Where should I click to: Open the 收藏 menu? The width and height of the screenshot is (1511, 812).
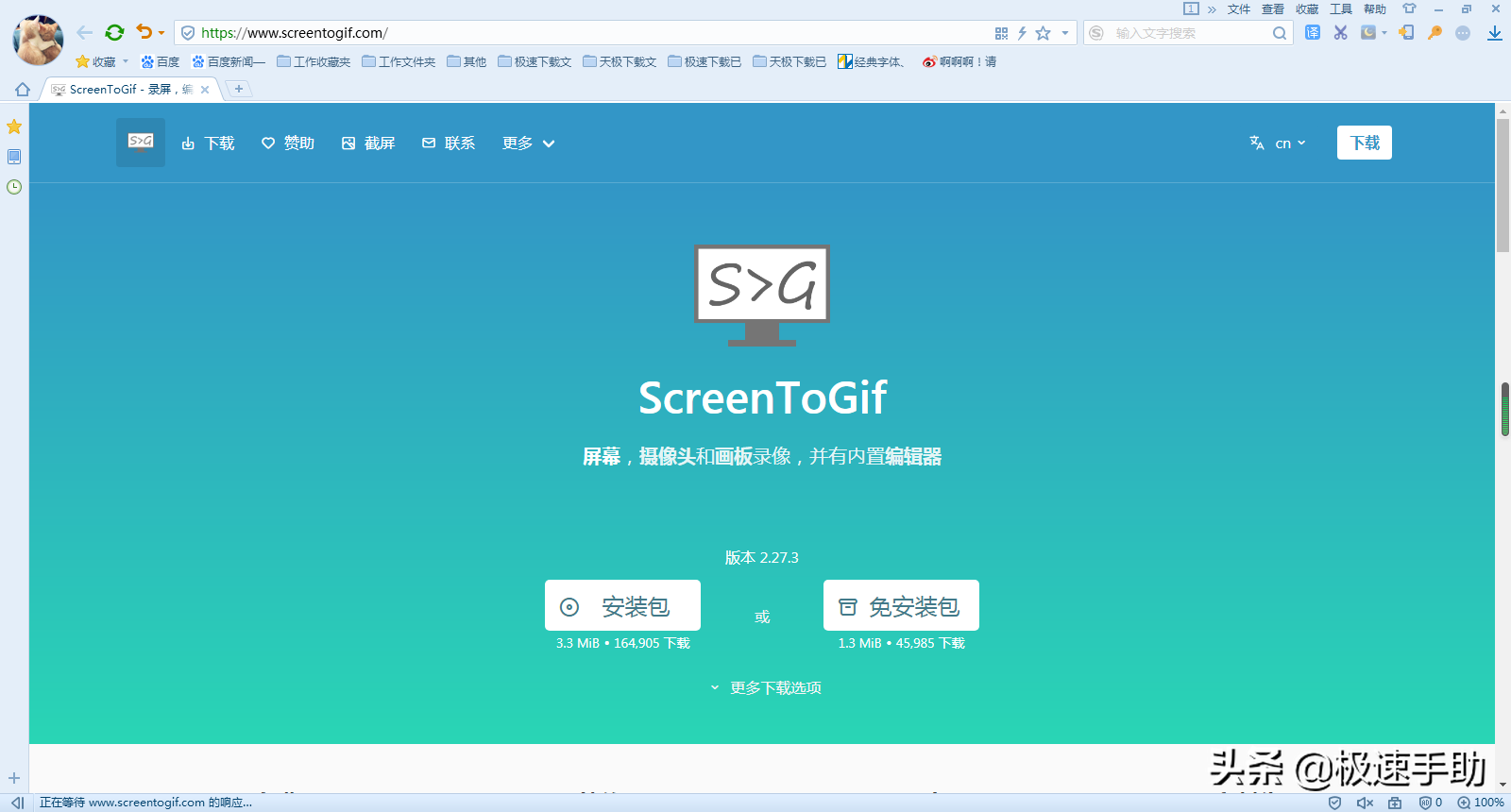(1307, 9)
